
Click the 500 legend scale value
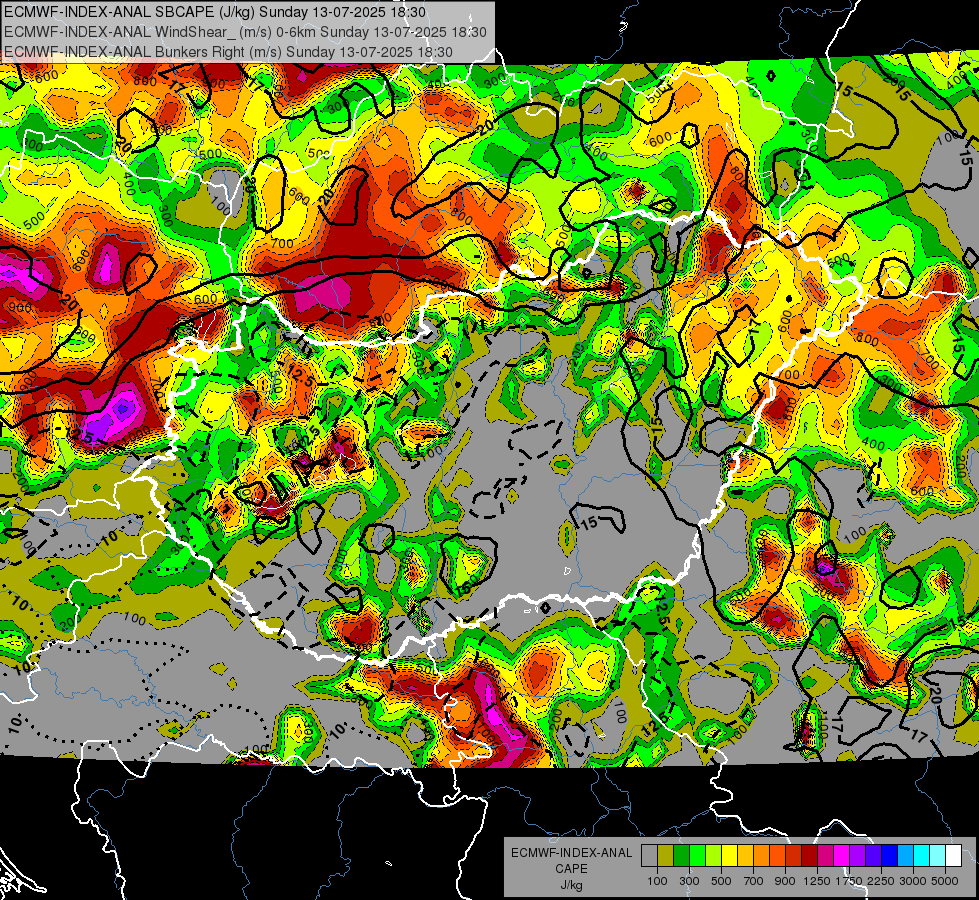[721, 881]
